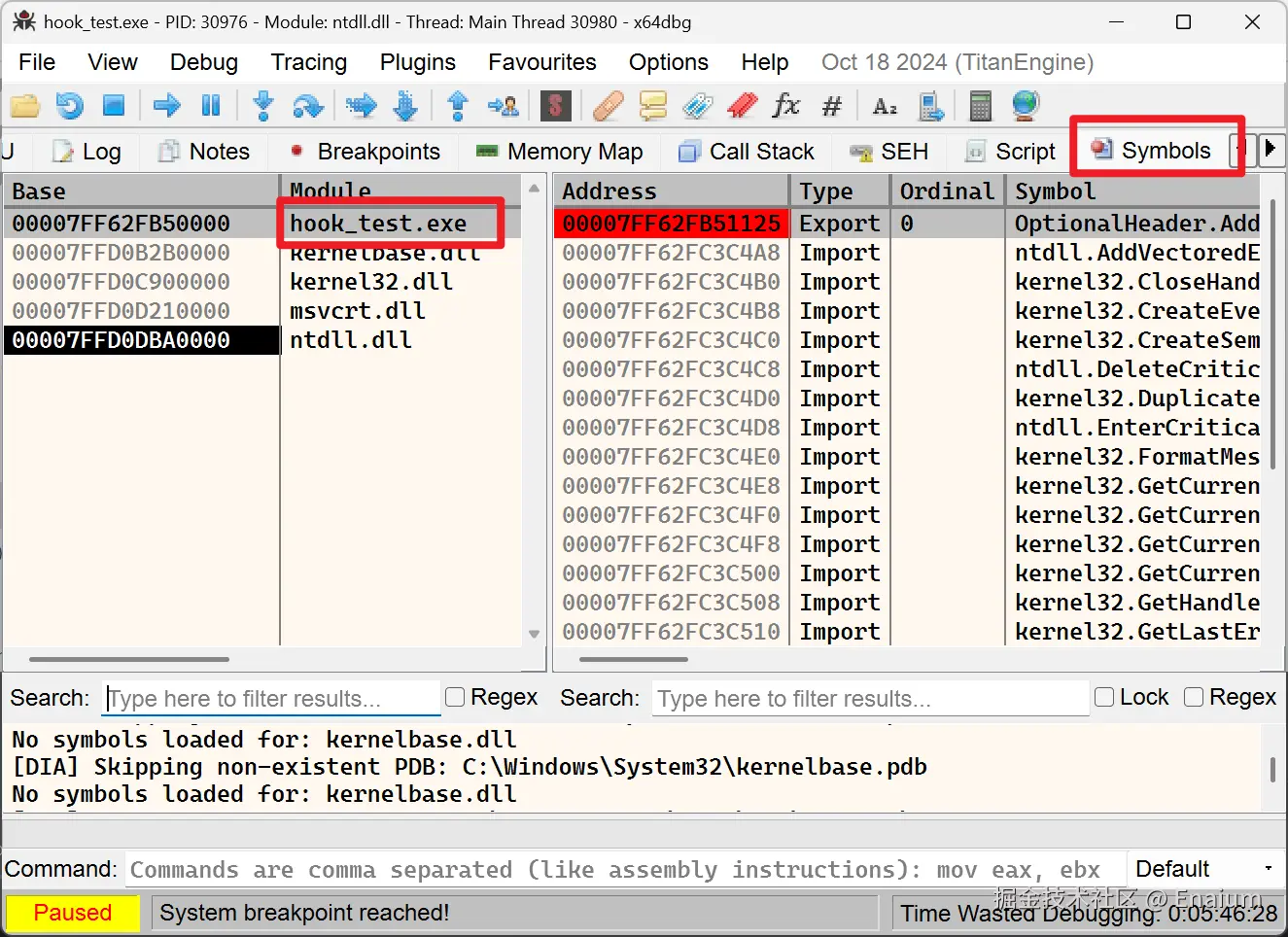Click the Pause execution icon
This screenshot has width=1288, height=937.
pos(210,105)
